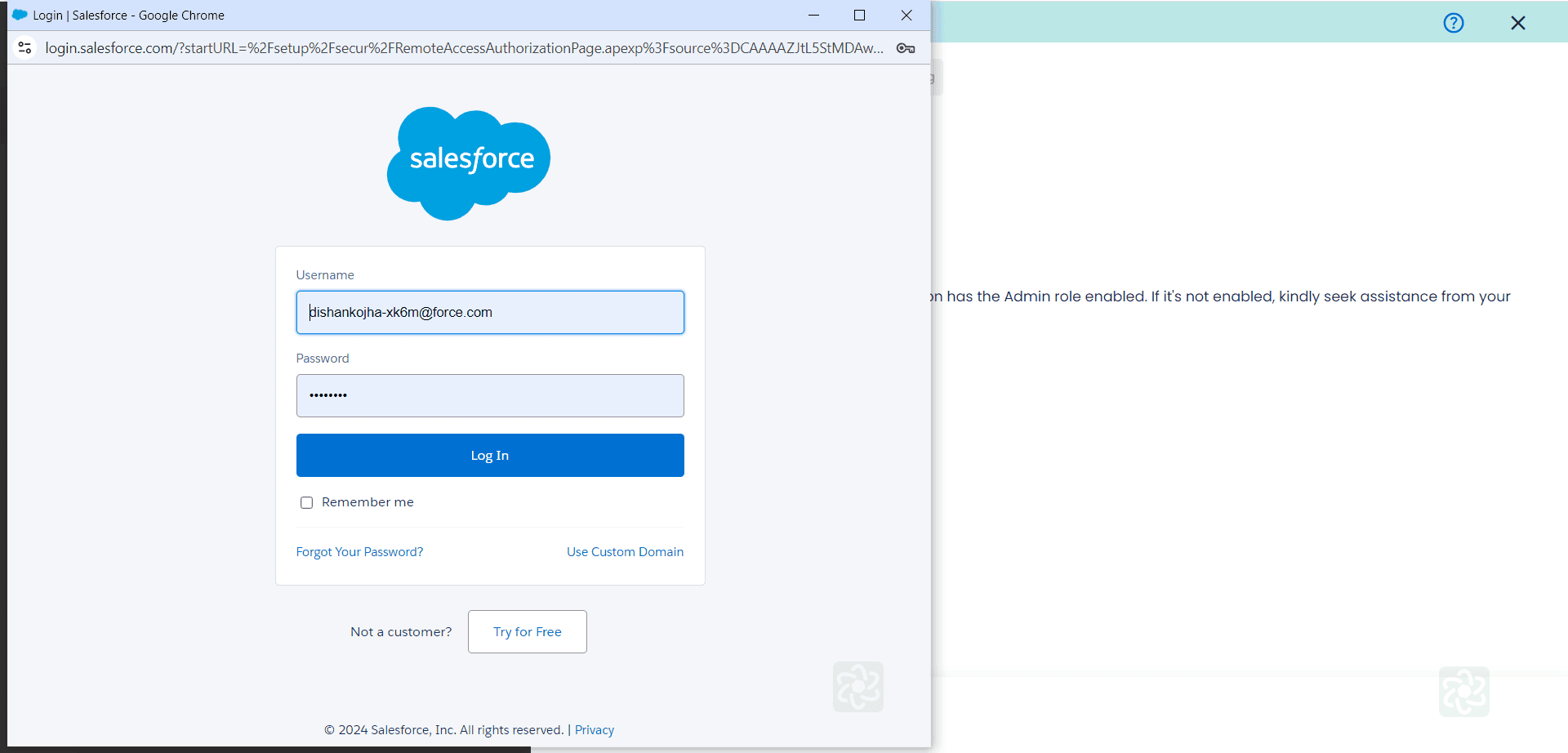The image size is (1568, 753).
Task: Open chatbot widget icon in Salesforce login window
Action: coord(858,687)
